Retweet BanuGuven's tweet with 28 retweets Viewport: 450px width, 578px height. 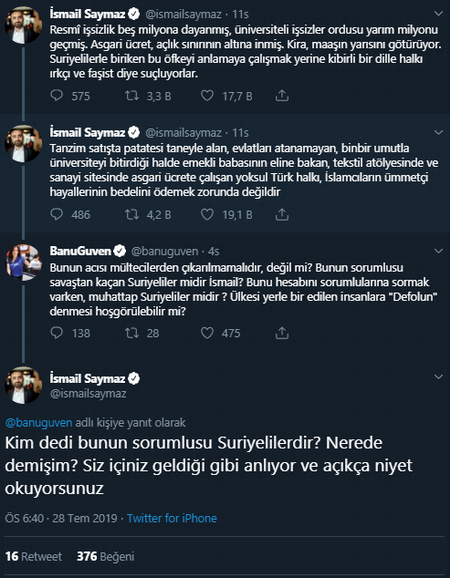132,333
